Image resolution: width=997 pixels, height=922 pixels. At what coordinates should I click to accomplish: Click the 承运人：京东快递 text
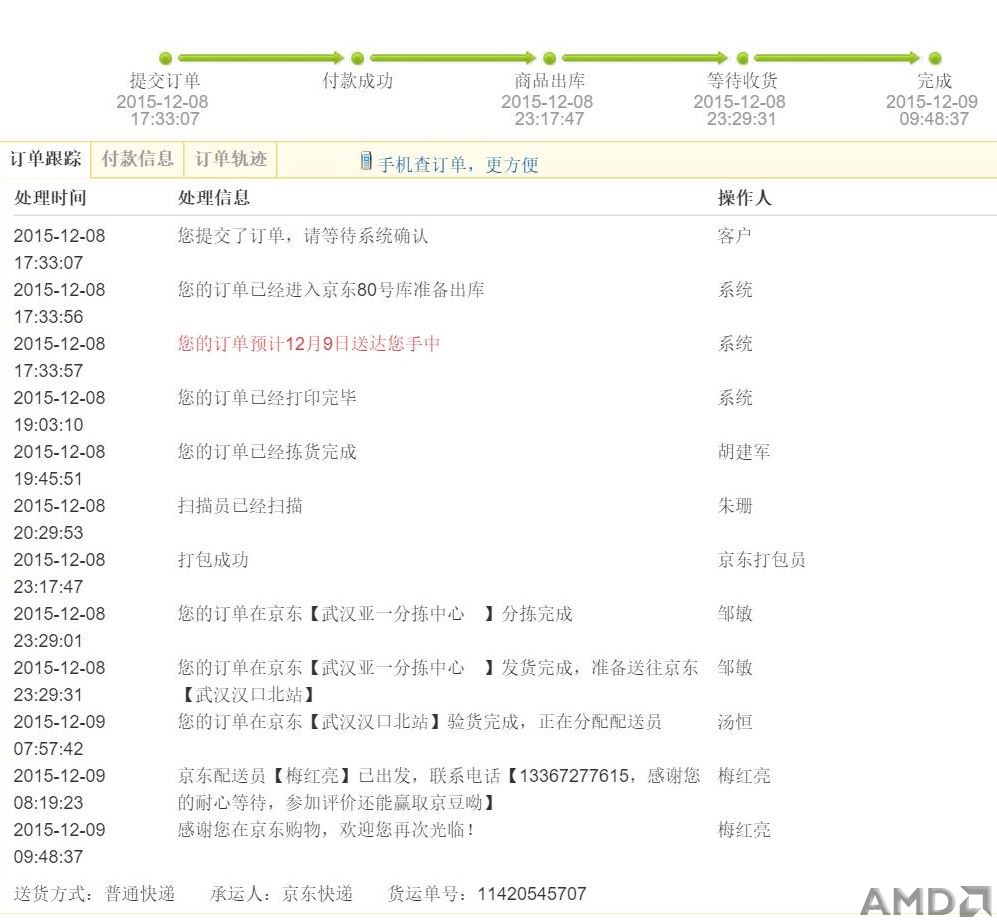click(x=281, y=894)
